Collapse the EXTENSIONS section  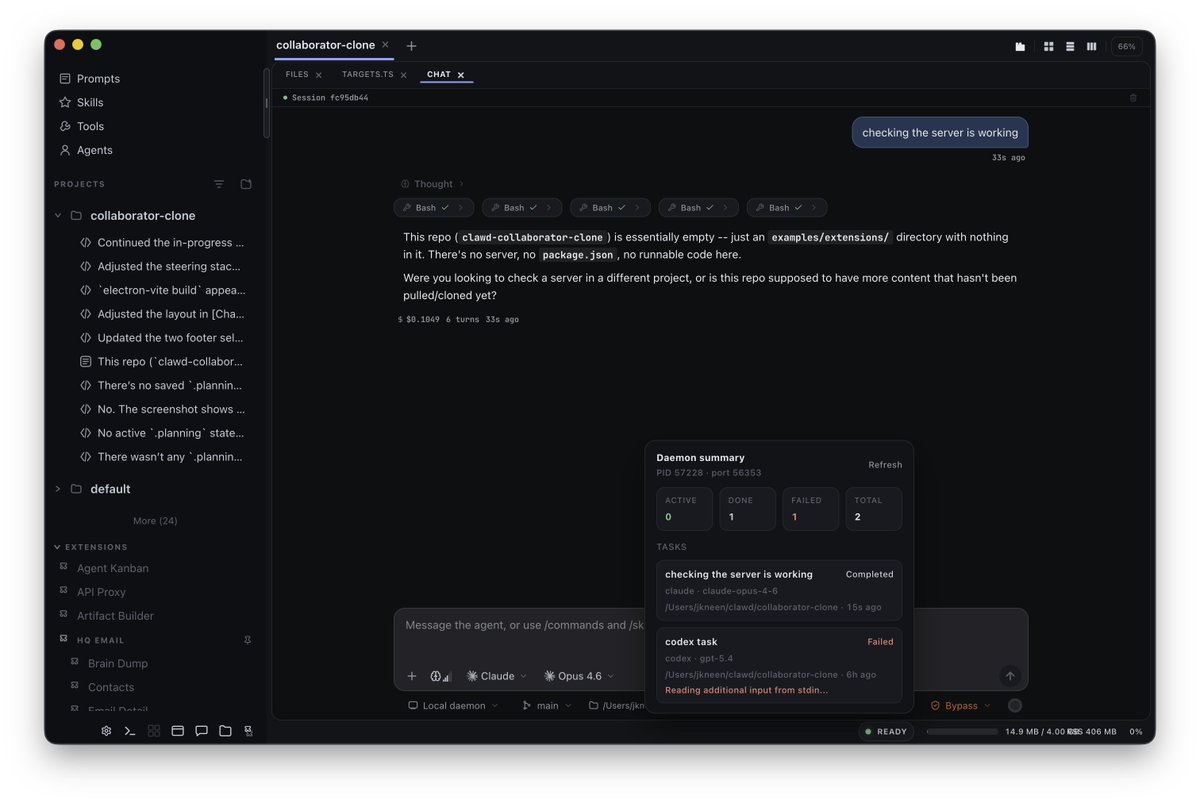point(91,547)
